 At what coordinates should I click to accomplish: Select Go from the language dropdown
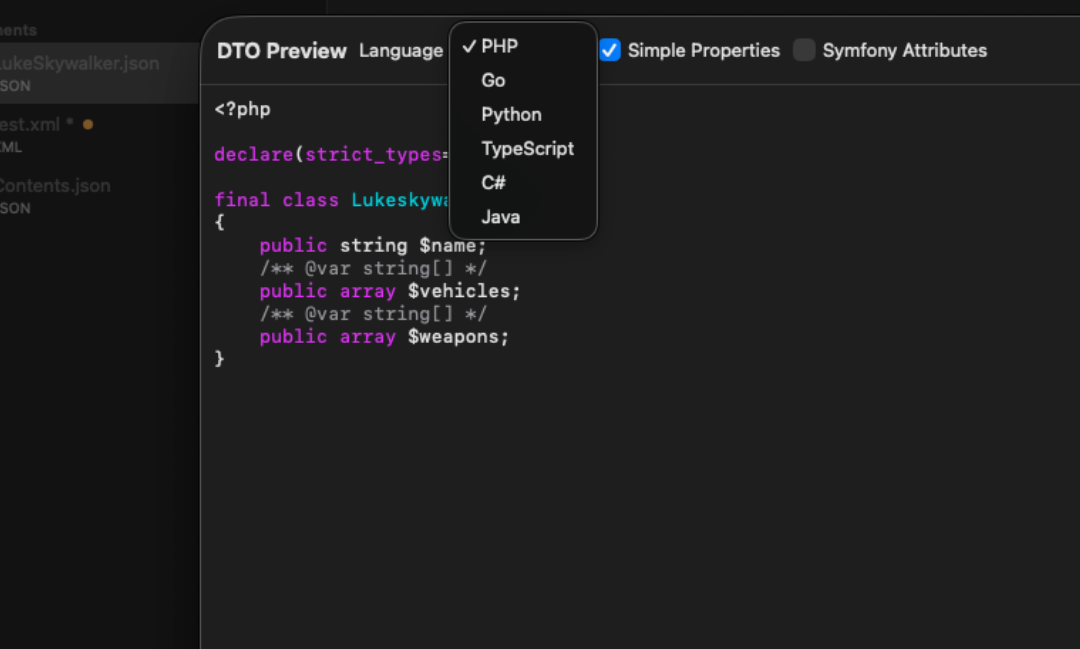[495, 80]
